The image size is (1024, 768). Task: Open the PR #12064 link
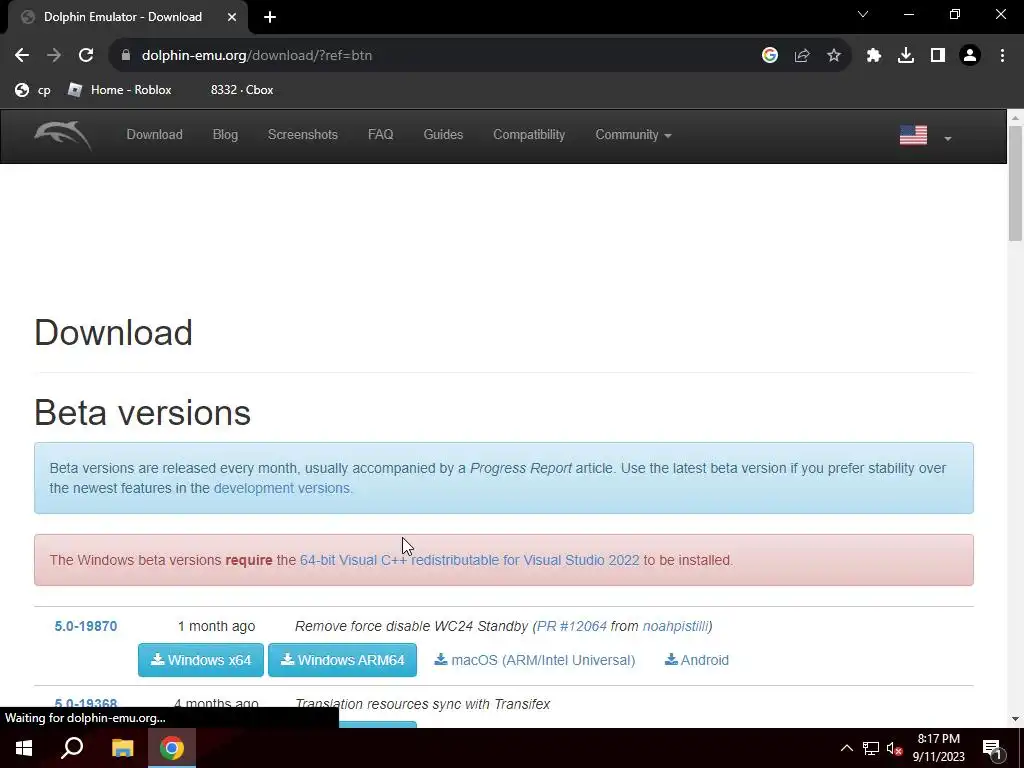[571, 626]
